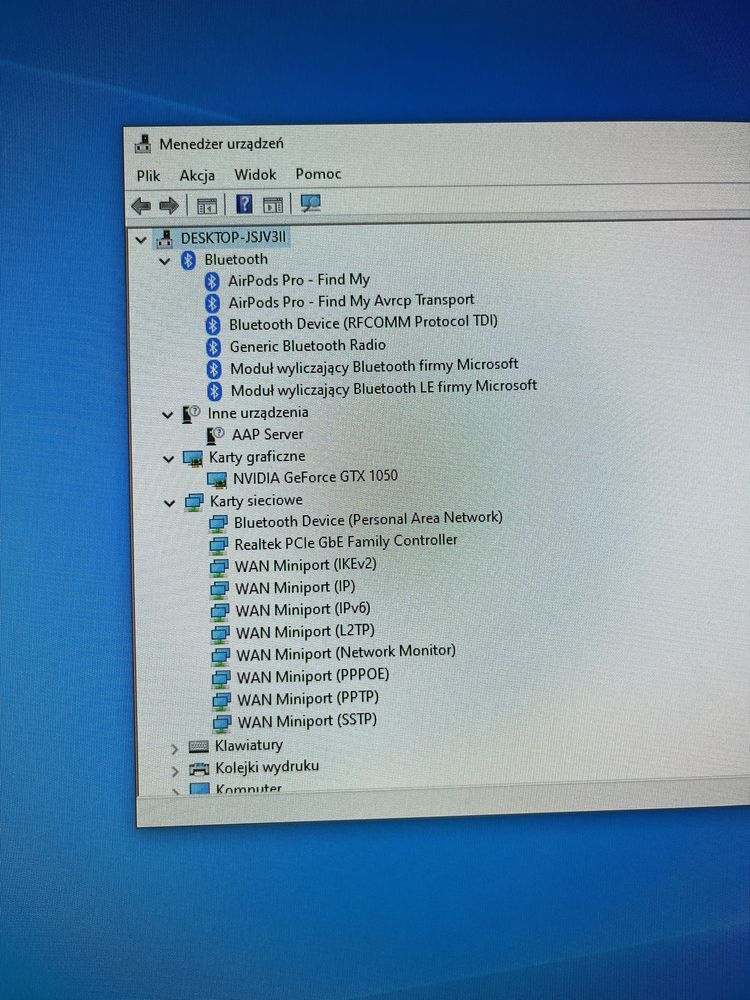750x1000 pixels.
Task: Select WAN Miniport (SSTP) entry
Action: (x=307, y=721)
